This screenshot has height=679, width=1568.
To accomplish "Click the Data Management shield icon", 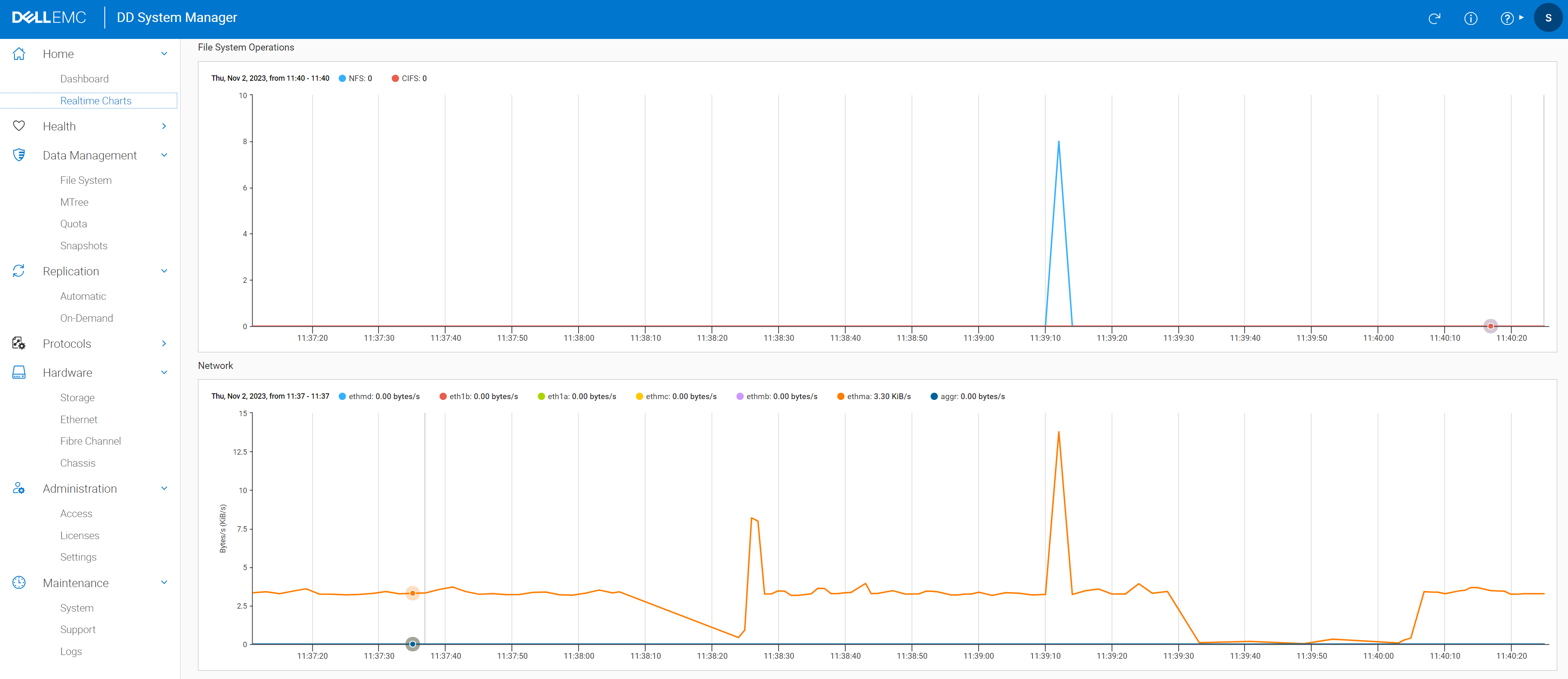I will pos(19,154).
